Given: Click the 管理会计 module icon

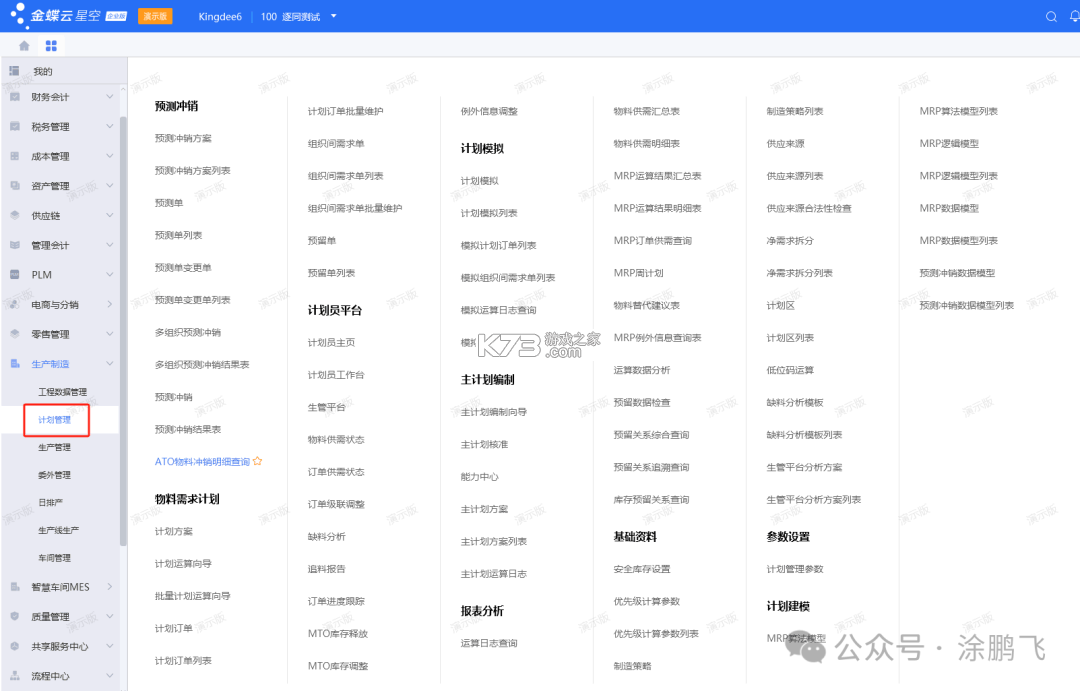Looking at the screenshot, I should point(14,245).
